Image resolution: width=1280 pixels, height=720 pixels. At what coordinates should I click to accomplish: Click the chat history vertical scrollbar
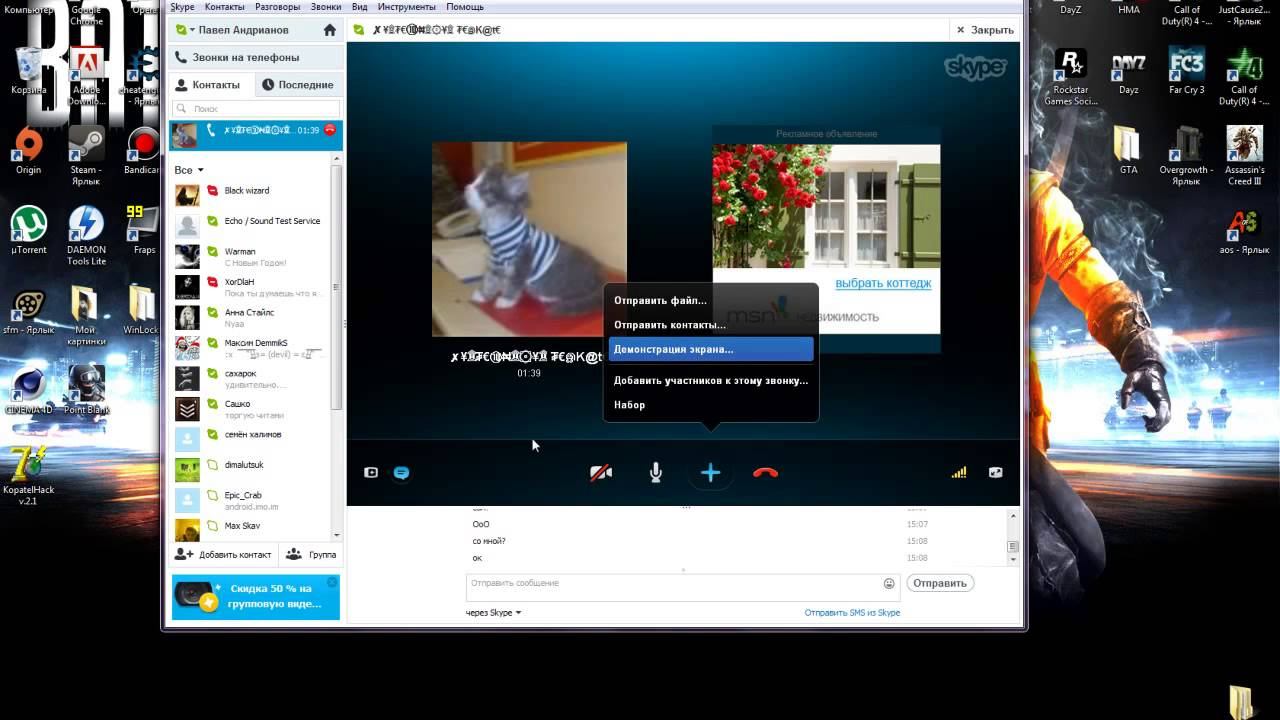tap(1012, 547)
